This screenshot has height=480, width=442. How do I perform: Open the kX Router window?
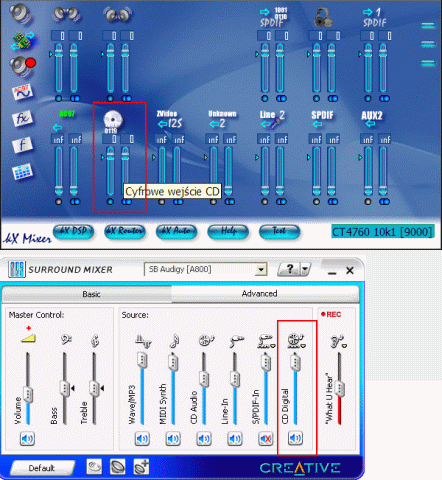(125, 231)
